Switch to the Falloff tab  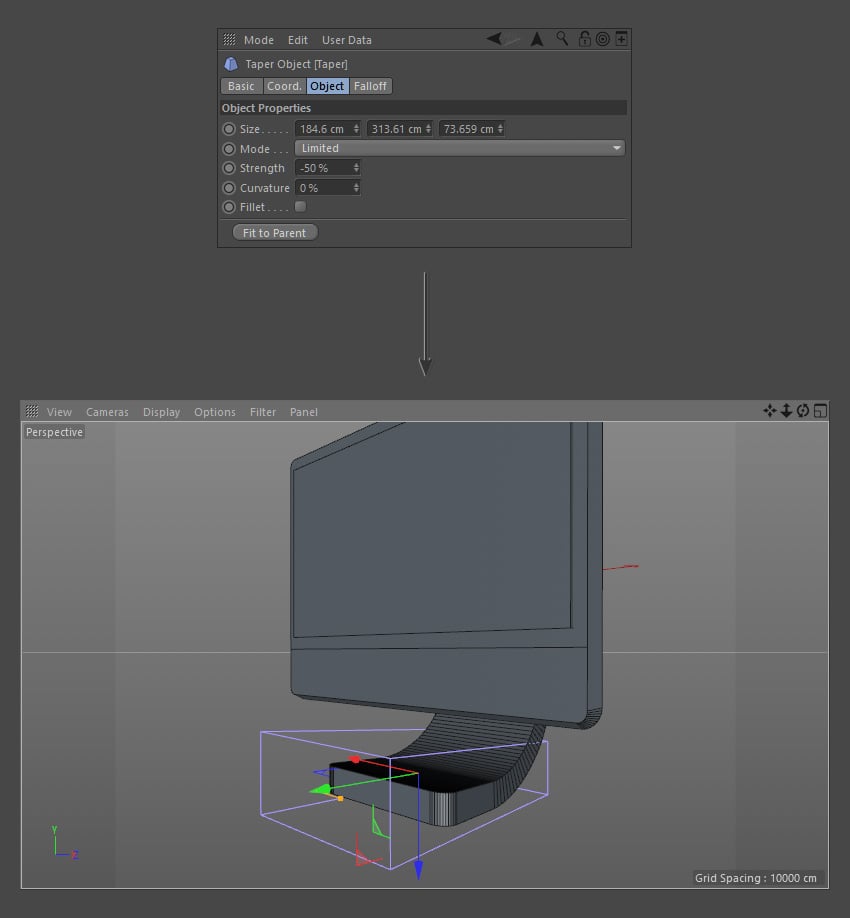point(370,86)
